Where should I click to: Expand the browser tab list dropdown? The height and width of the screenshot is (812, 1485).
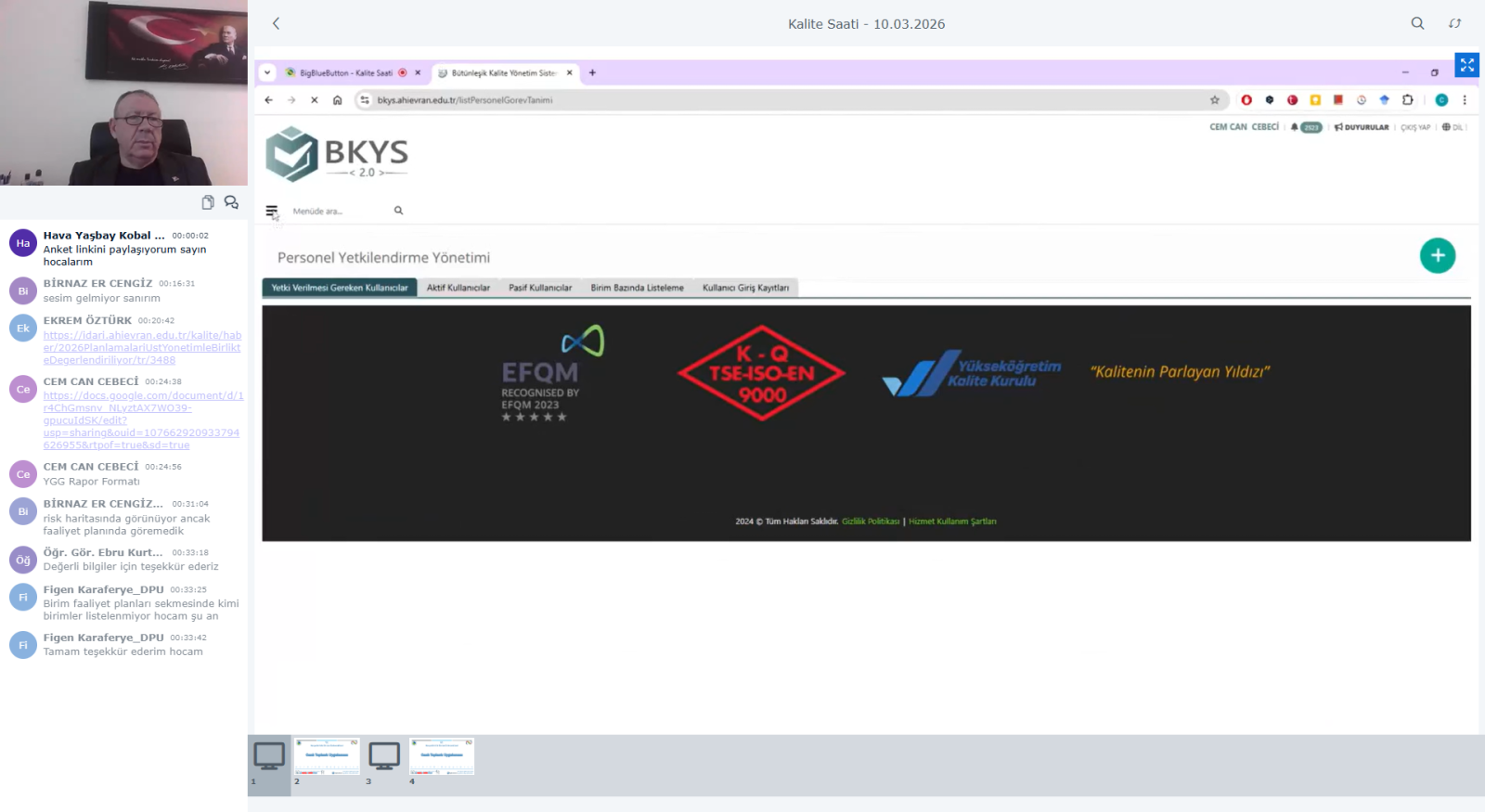267,72
